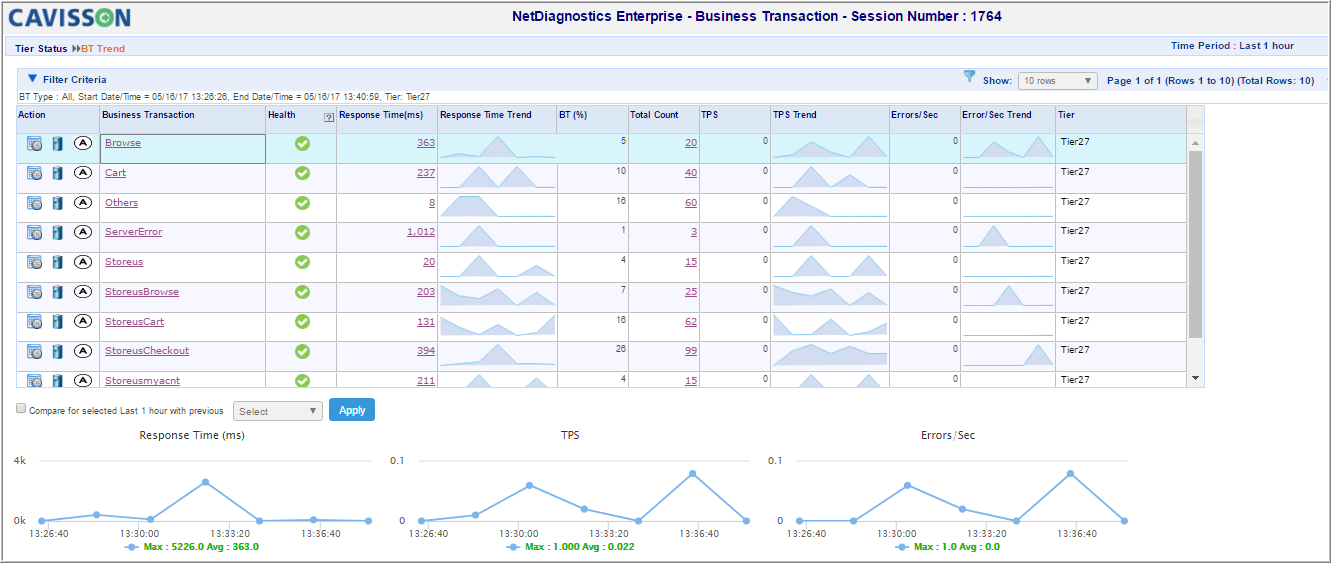
Task: Click the database cylinder icon in StoreusCart row
Action: [x=58, y=322]
